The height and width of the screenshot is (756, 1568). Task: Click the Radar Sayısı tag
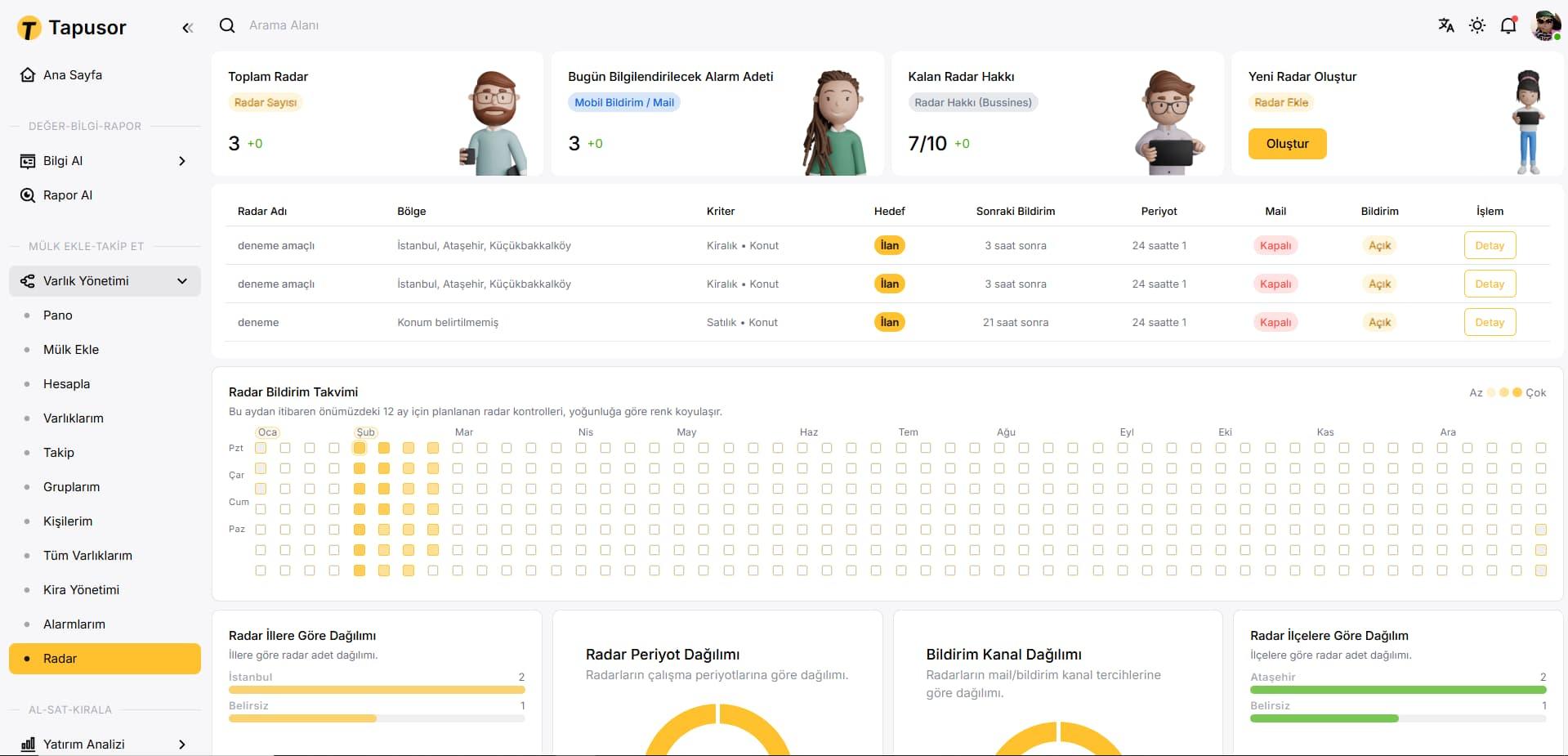(x=266, y=102)
